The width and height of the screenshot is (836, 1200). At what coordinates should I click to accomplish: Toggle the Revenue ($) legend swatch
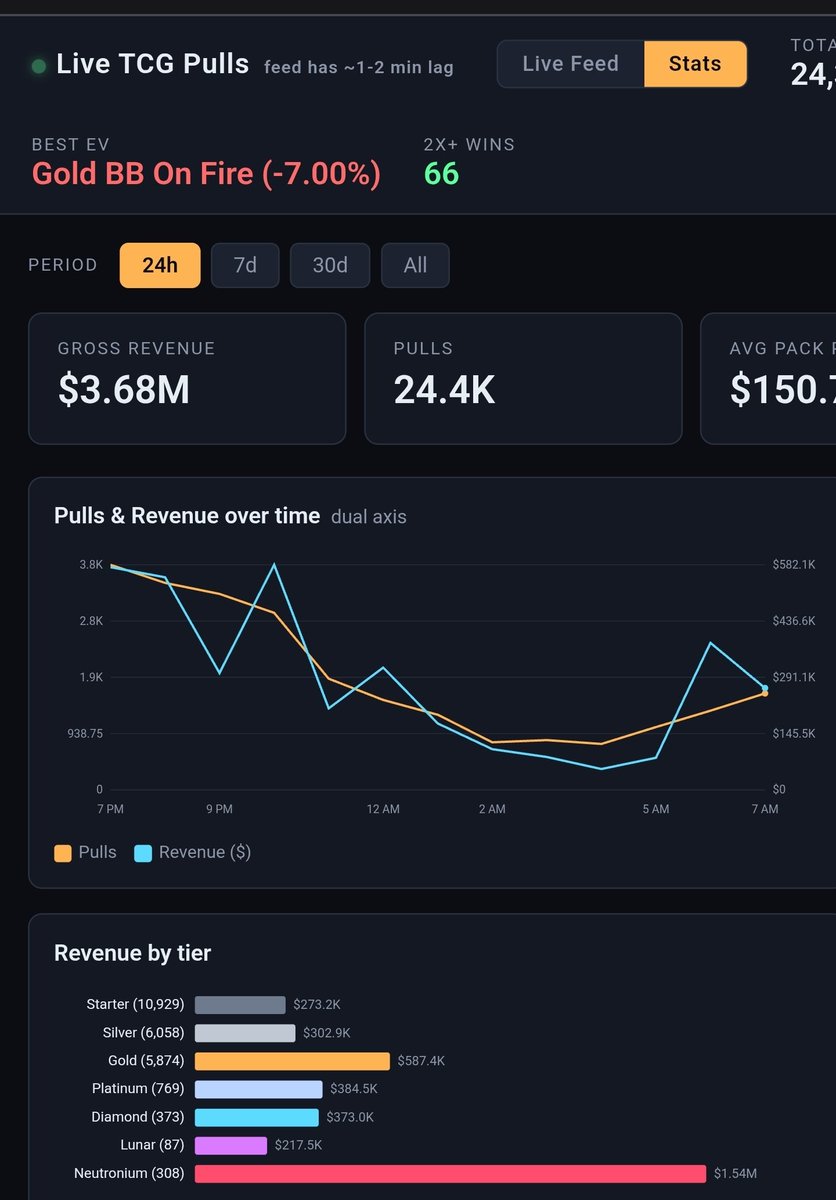(142, 853)
